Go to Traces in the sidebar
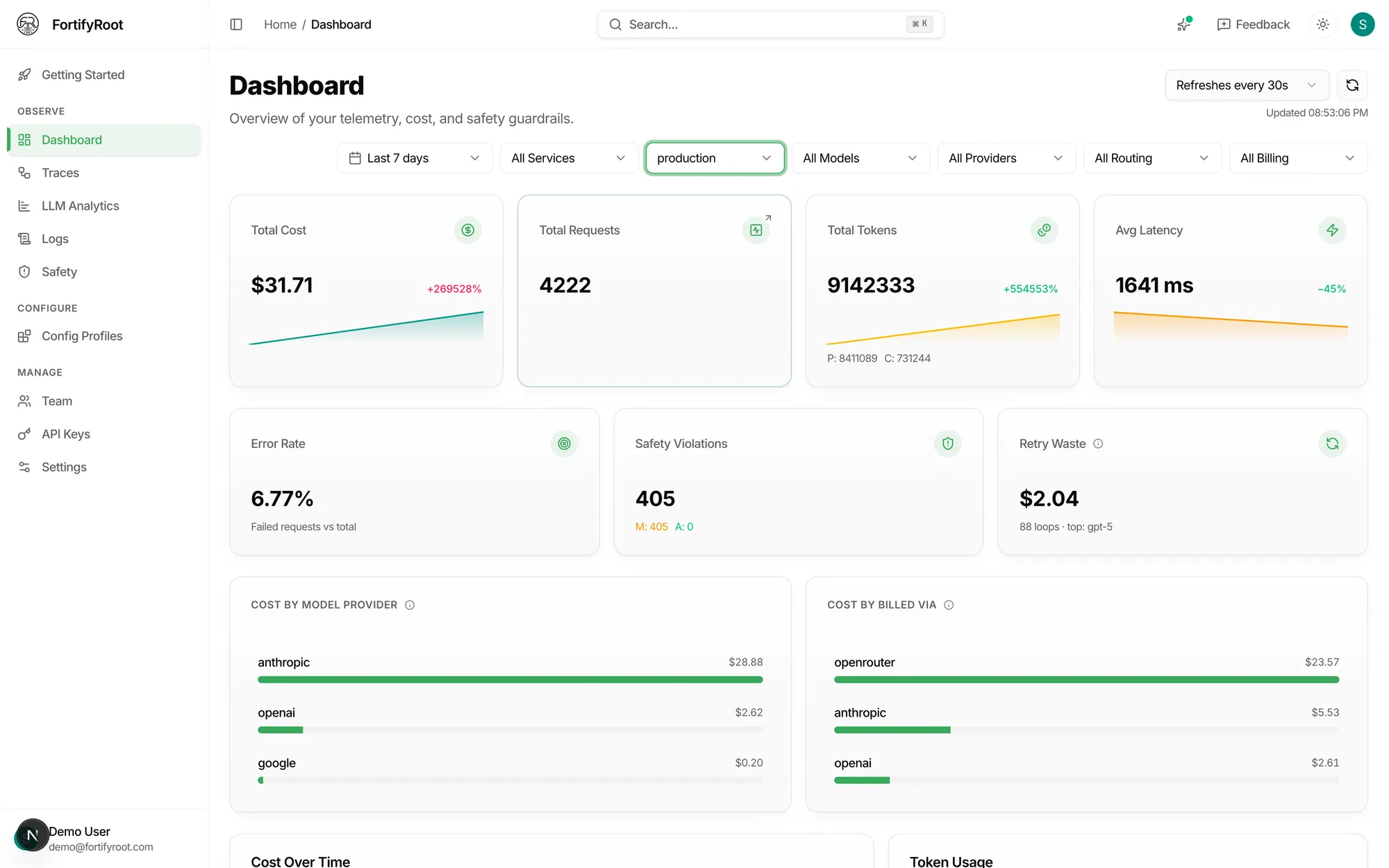The width and height of the screenshot is (1389, 868). [x=104, y=173]
